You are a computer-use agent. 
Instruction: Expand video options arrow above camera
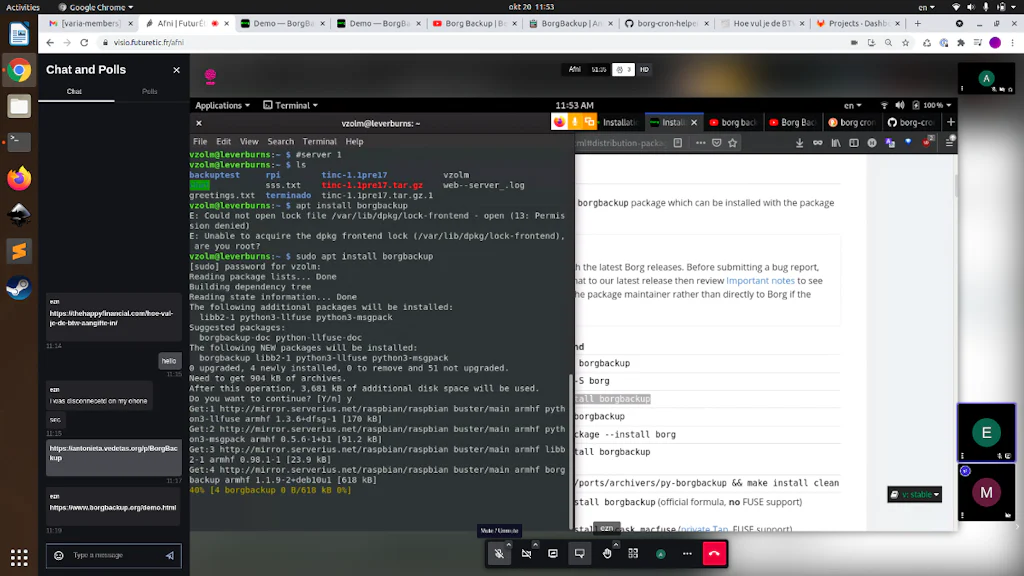[536, 544]
